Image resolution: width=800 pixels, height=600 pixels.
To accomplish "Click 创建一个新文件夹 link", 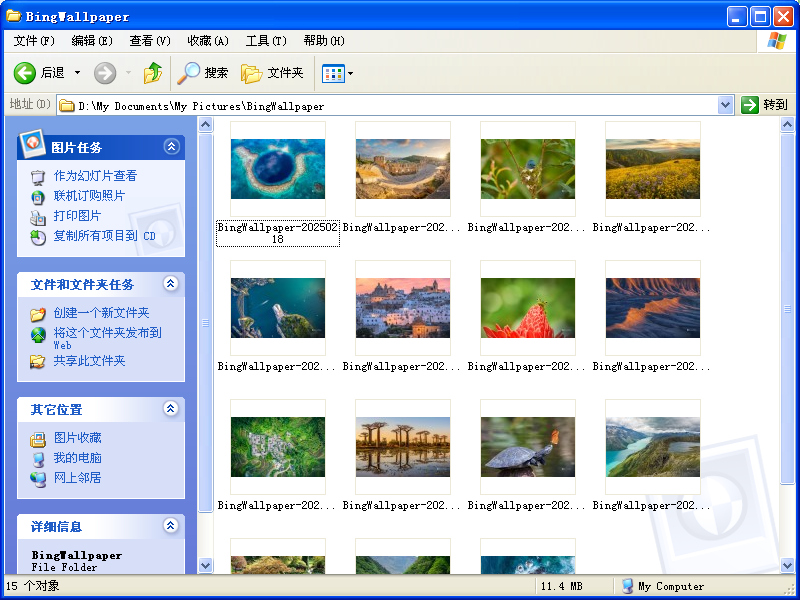I will [x=102, y=313].
